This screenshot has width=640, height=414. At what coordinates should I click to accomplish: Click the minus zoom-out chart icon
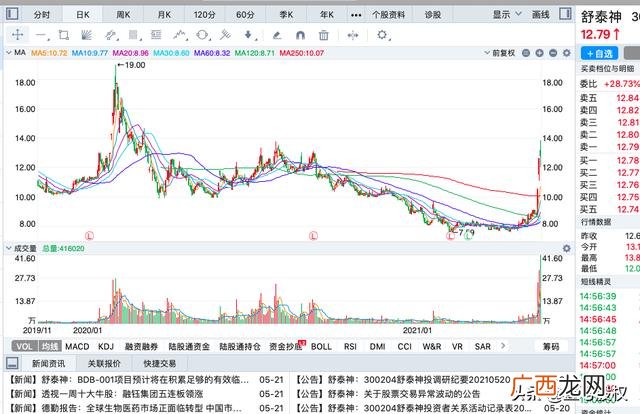[553, 53]
